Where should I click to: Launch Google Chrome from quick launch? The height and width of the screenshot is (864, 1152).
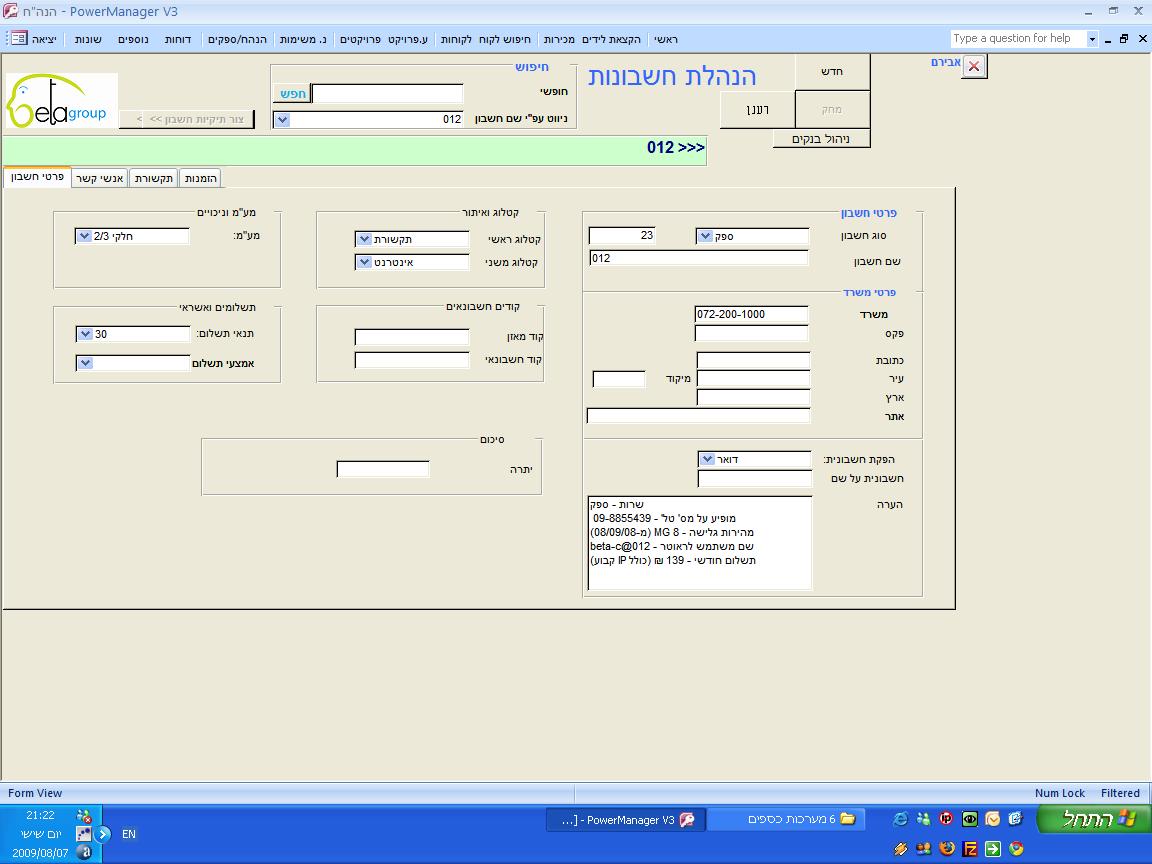click(1015, 849)
